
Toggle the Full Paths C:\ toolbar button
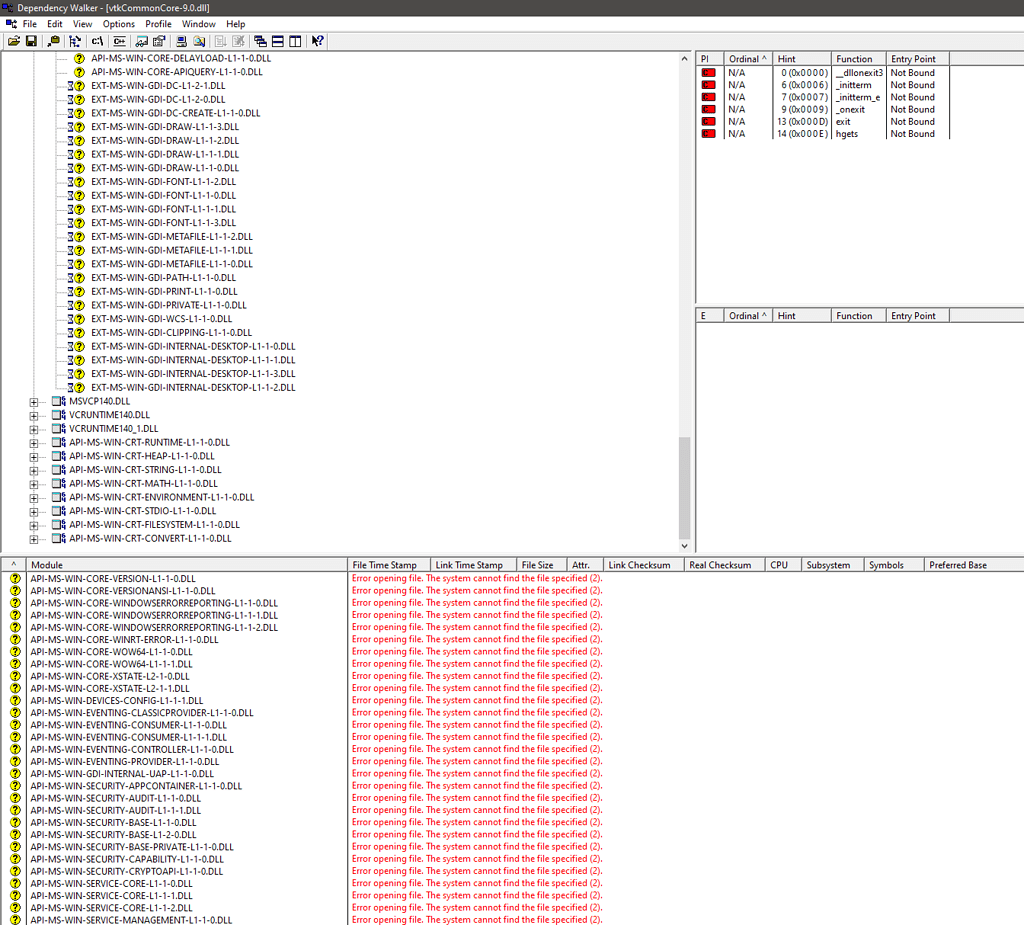click(x=97, y=41)
